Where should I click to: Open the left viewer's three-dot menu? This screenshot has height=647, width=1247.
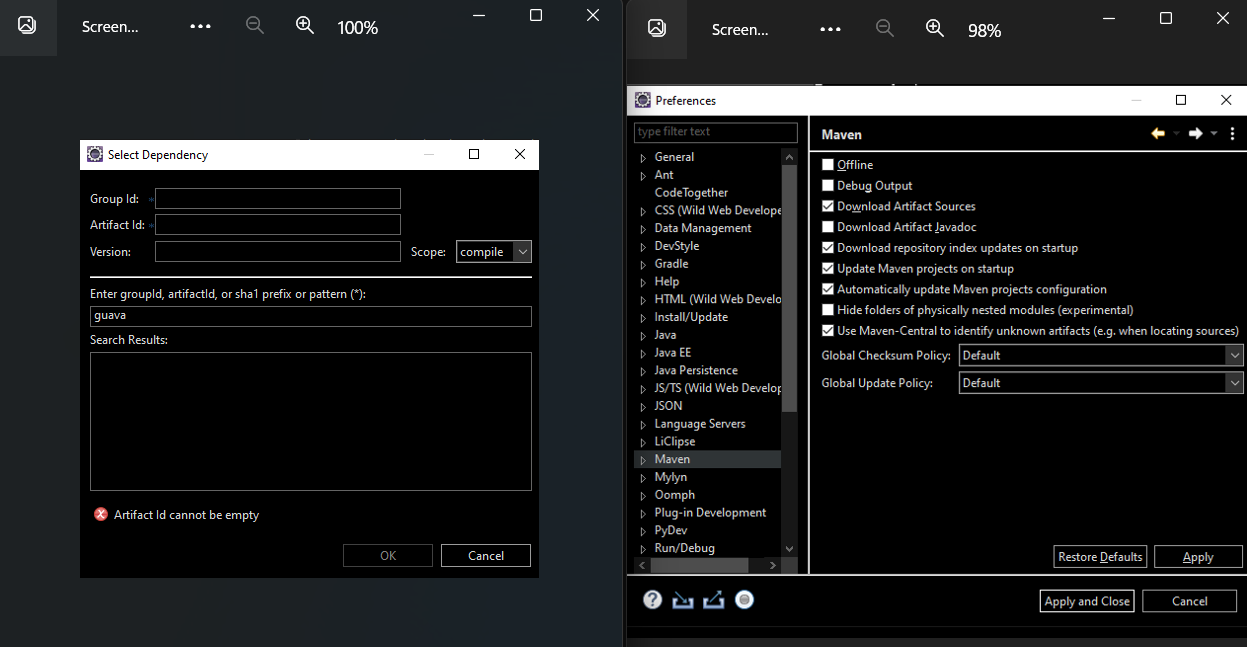(200, 27)
